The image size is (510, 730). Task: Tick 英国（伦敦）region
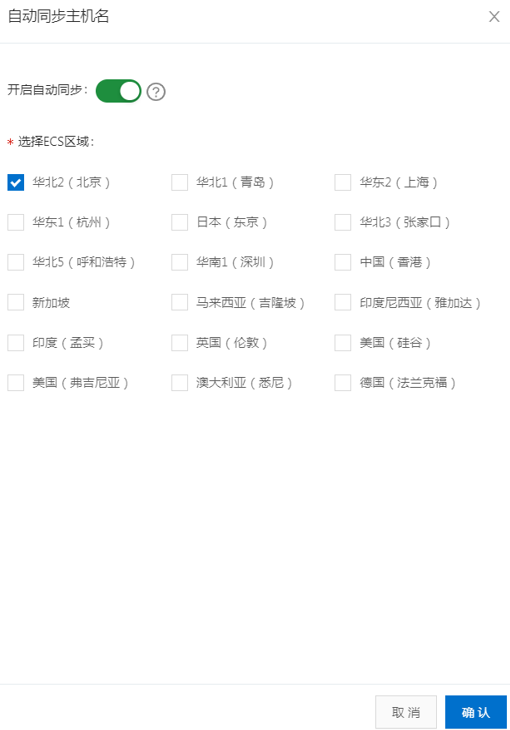tap(179, 343)
